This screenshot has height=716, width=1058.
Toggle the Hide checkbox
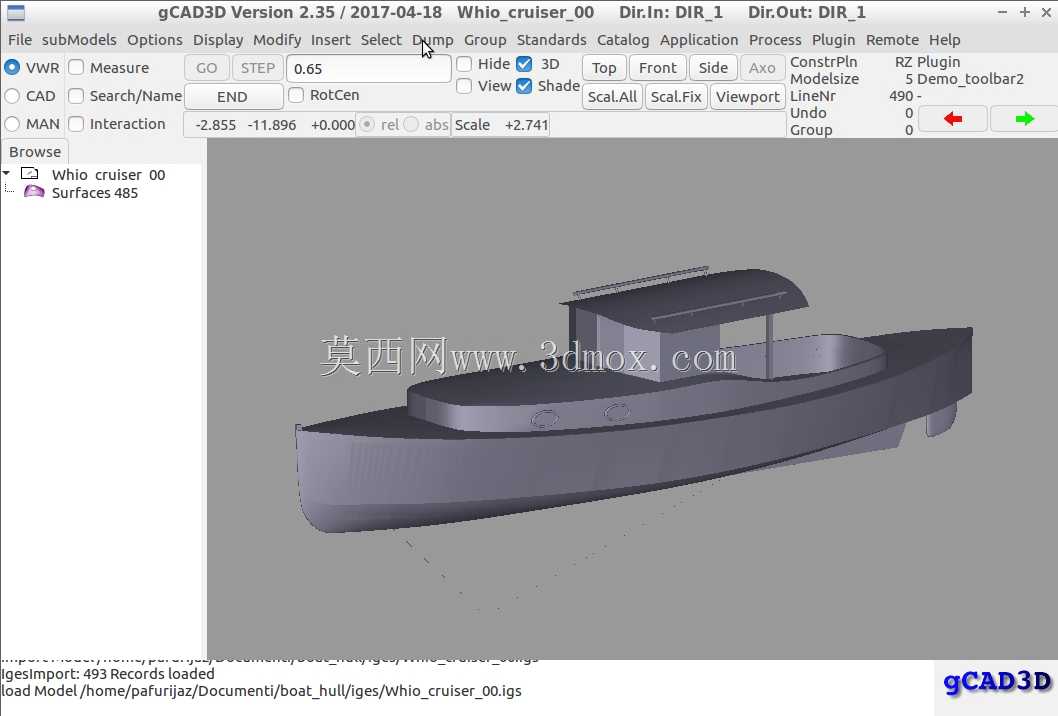pyautogui.click(x=464, y=64)
